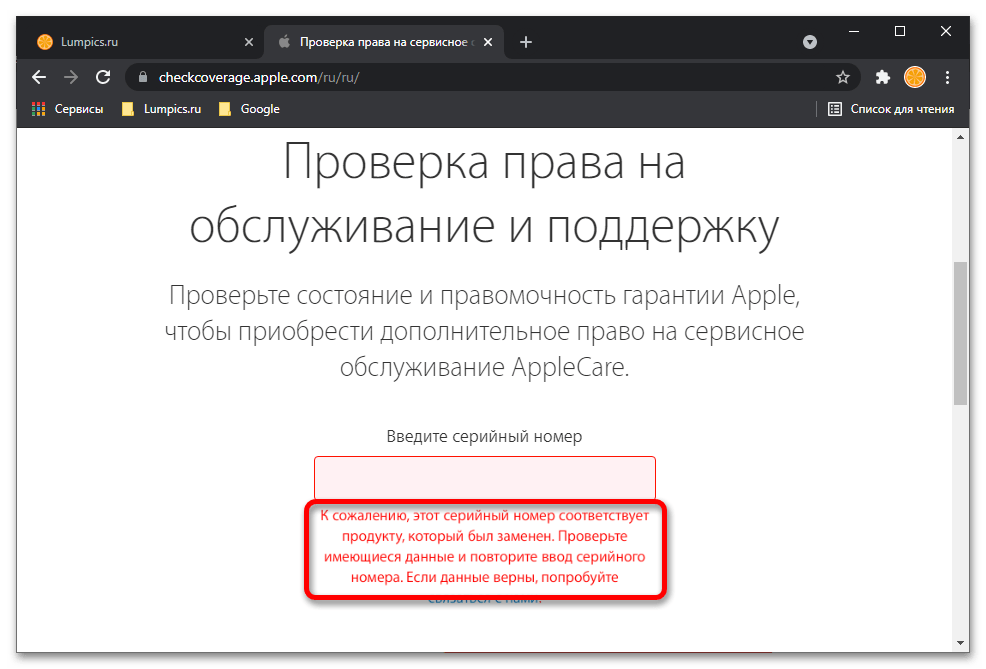Viewport: 986px width, 669px height.
Task: Add a new tab with the plus button
Action: [x=526, y=42]
